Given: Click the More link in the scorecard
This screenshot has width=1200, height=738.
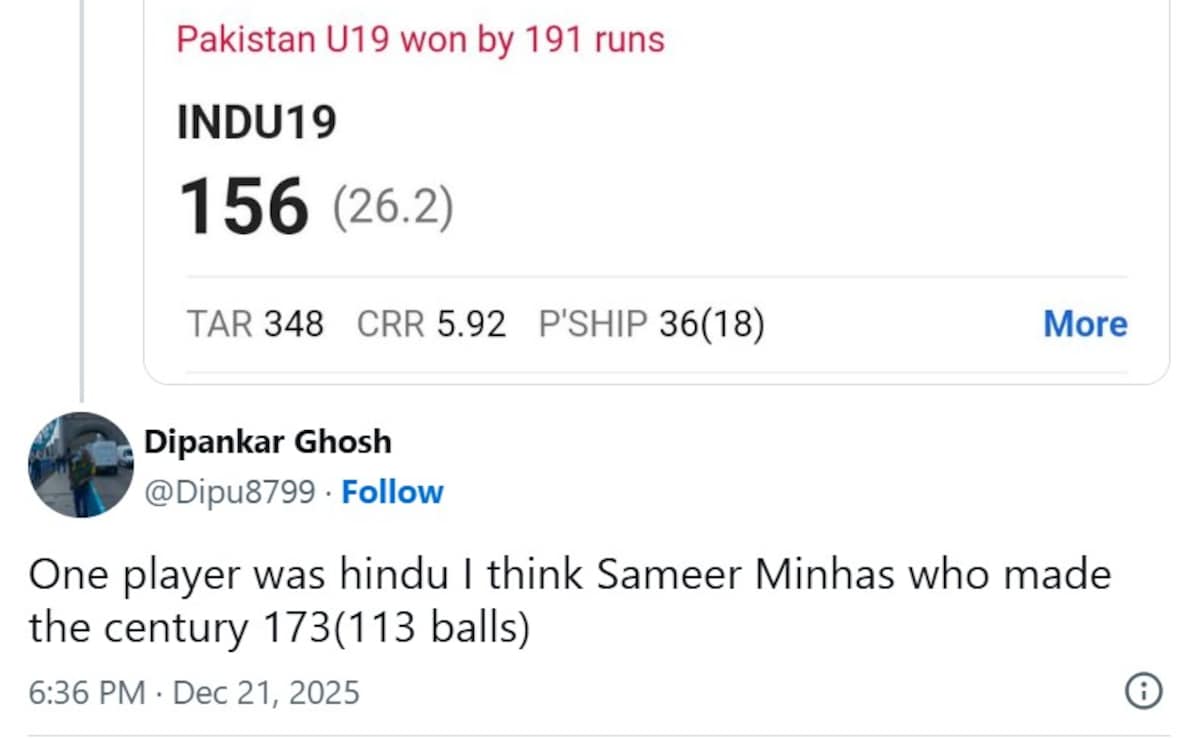Looking at the screenshot, I should [x=1084, y=324].
